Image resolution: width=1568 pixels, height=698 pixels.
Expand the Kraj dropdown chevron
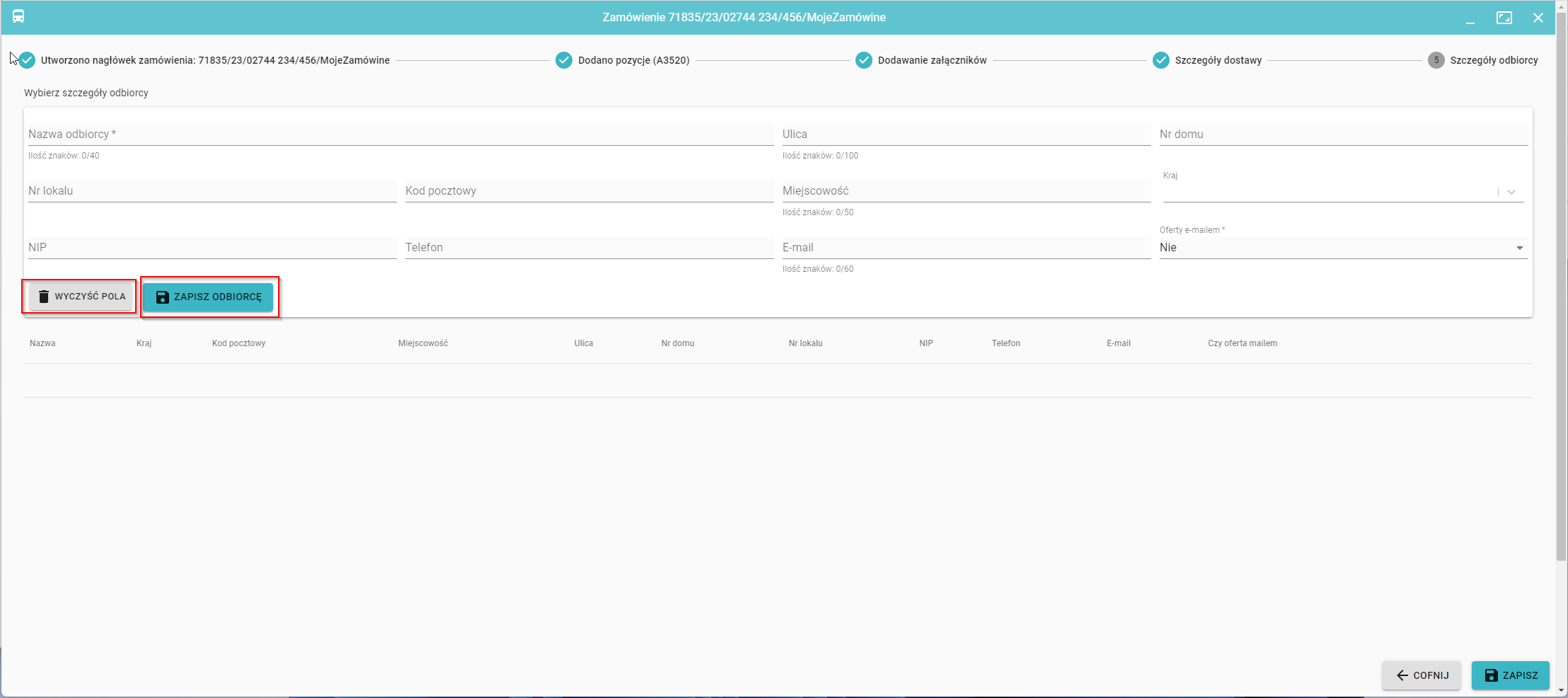pos(1511,192)
